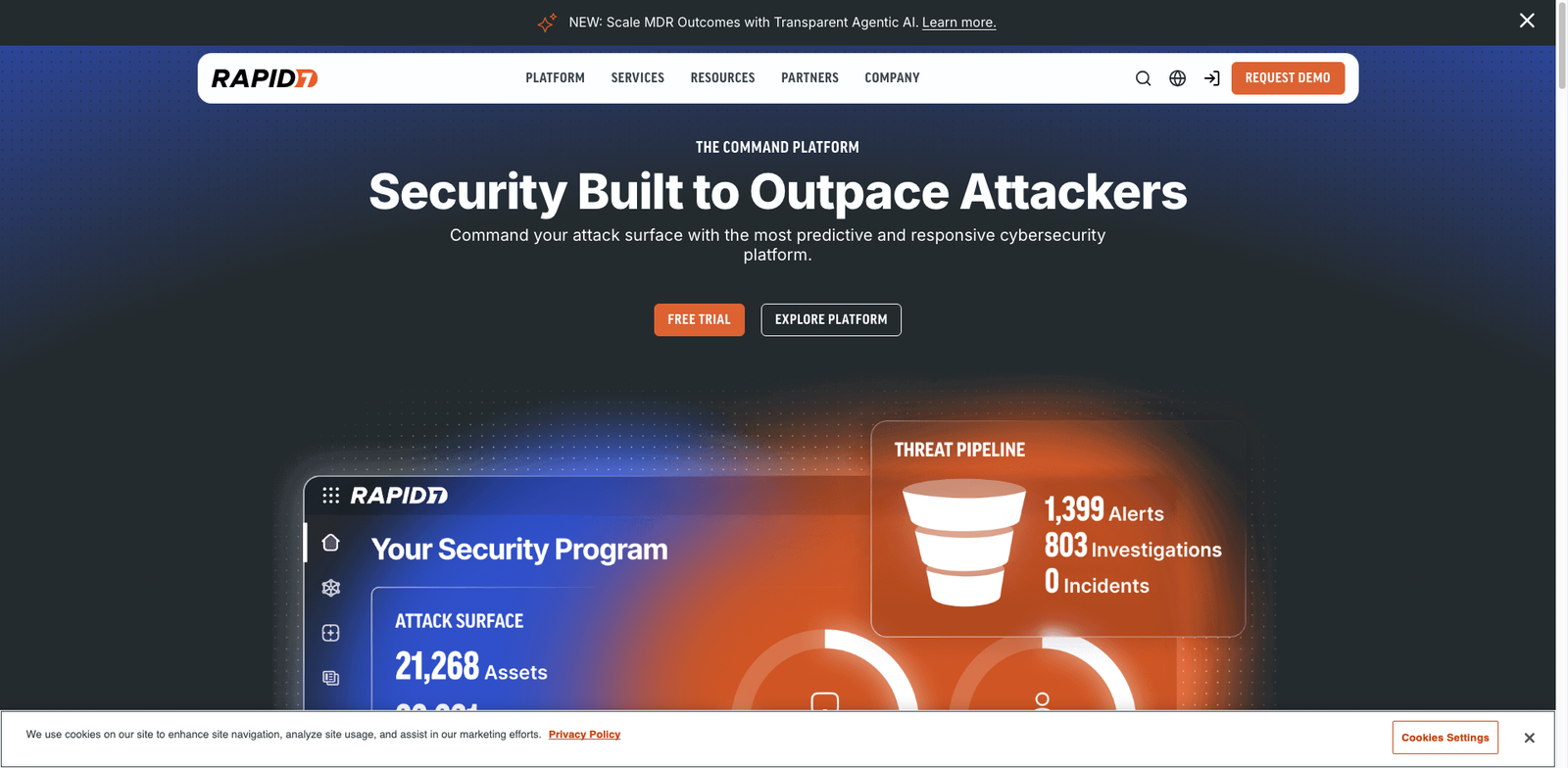The width and height of the screenshot is (1568, 768).
Task: Open the globe language selector
Action: point(1178,78)
